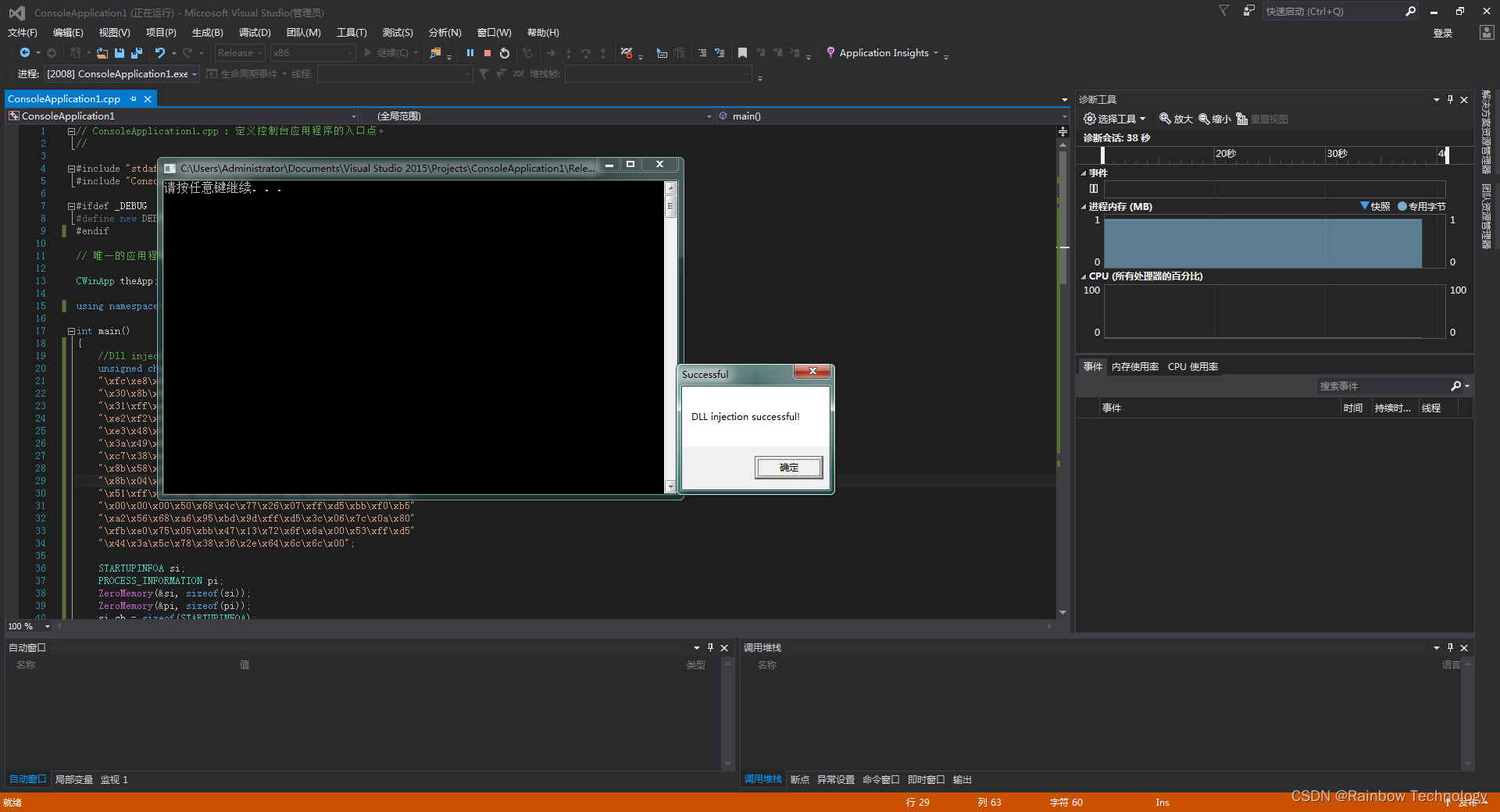Click the Sign in link
The image size is (1500, 812).
1442,34
